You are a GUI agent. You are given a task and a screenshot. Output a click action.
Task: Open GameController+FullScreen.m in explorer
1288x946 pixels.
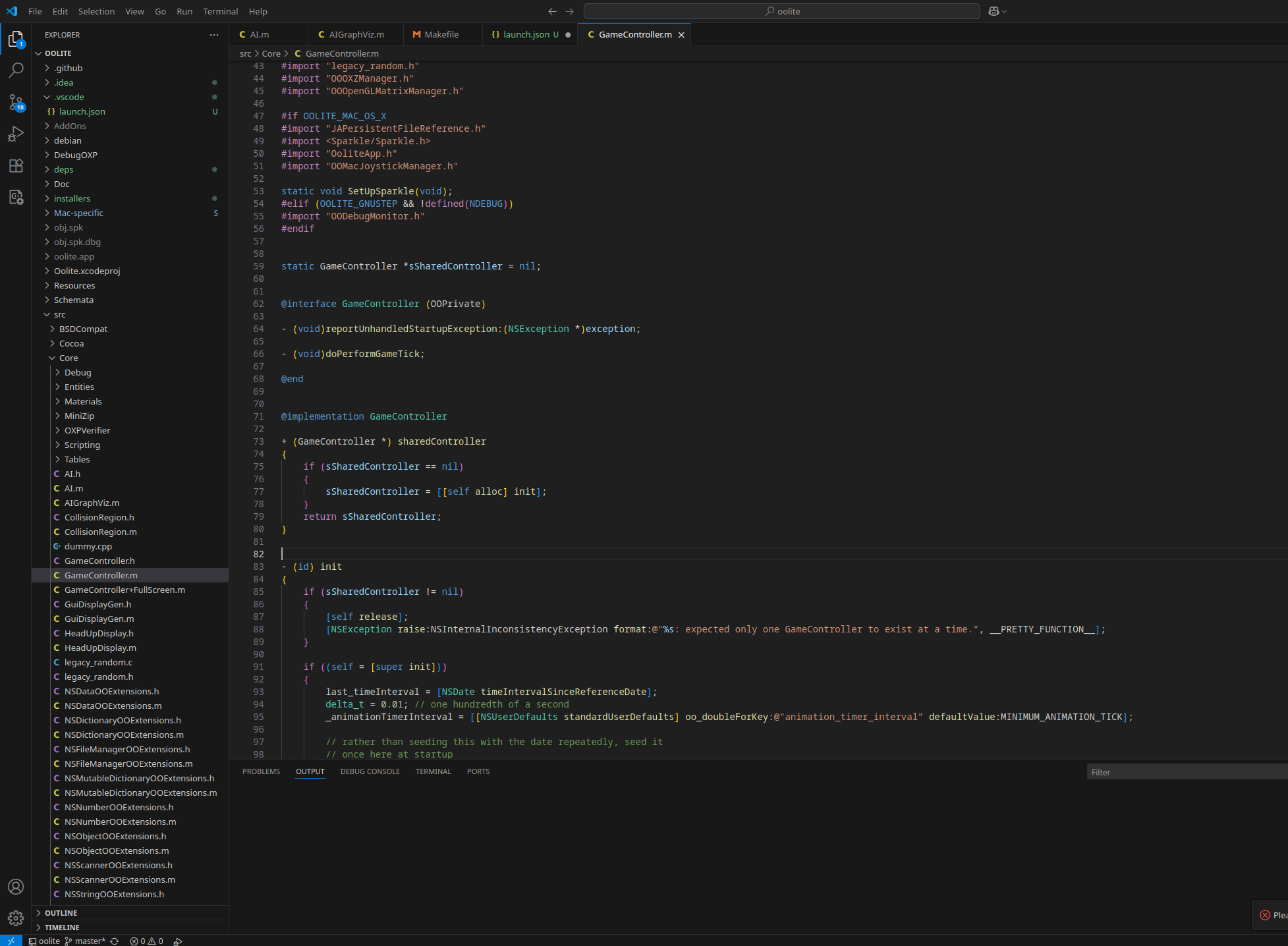pos(125,590)
